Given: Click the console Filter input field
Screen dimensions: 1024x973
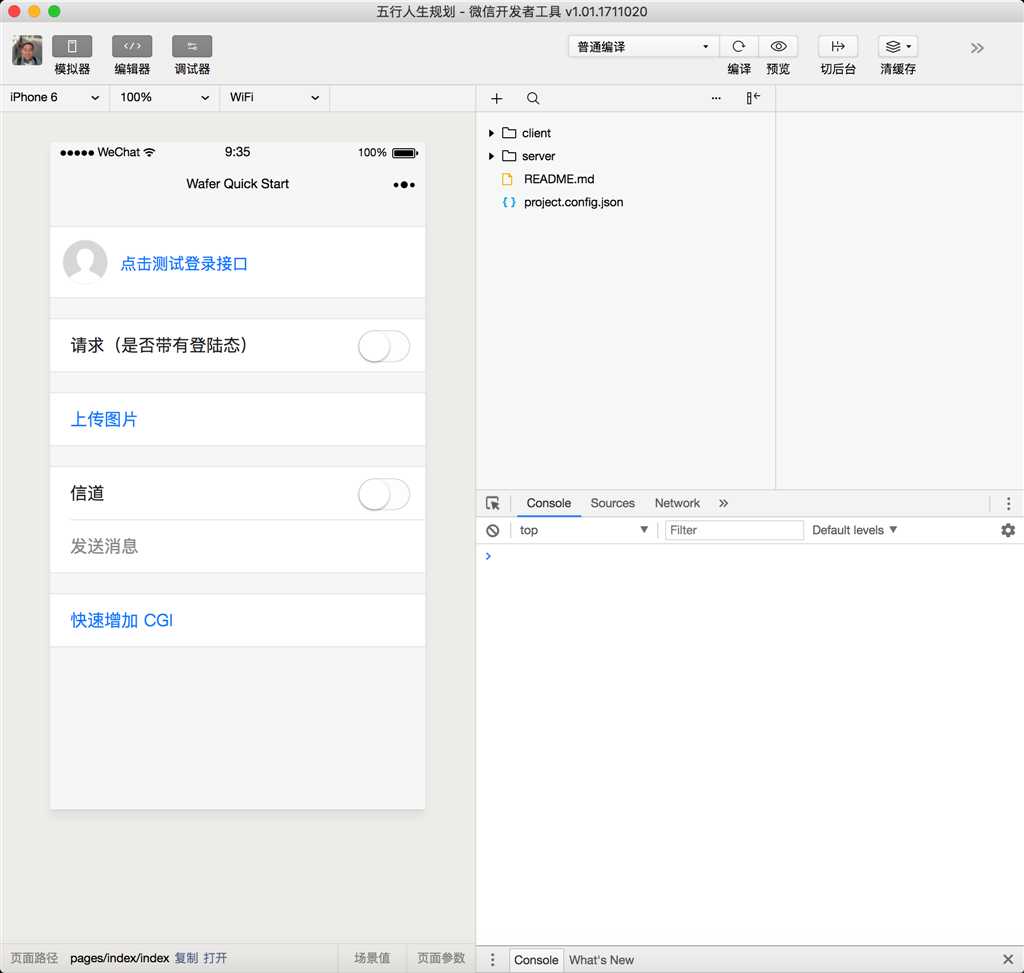Looking at the screenshot, I should click(x=734, y=530).
